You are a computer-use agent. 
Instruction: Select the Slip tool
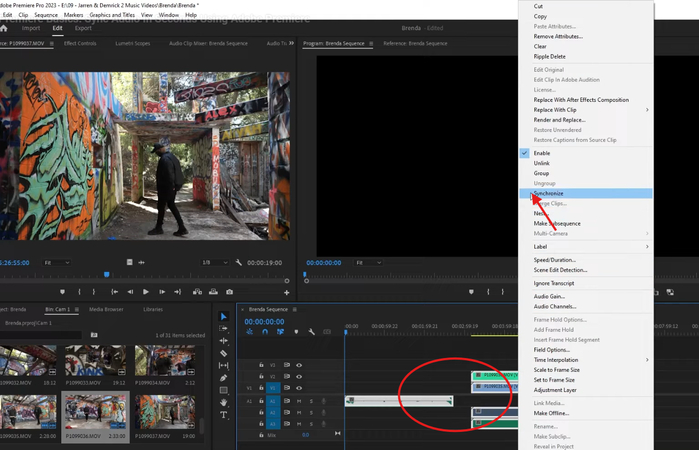223,365
